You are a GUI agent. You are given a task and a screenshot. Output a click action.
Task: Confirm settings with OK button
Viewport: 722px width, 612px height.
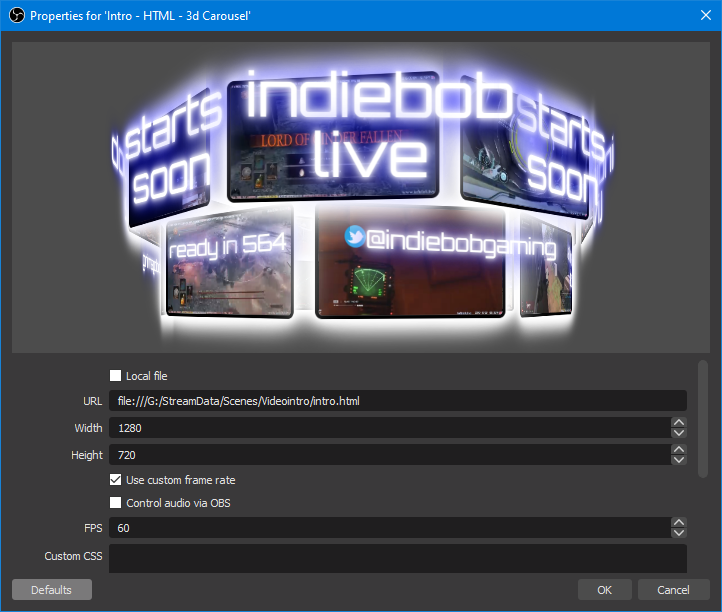tap(605, 590)
